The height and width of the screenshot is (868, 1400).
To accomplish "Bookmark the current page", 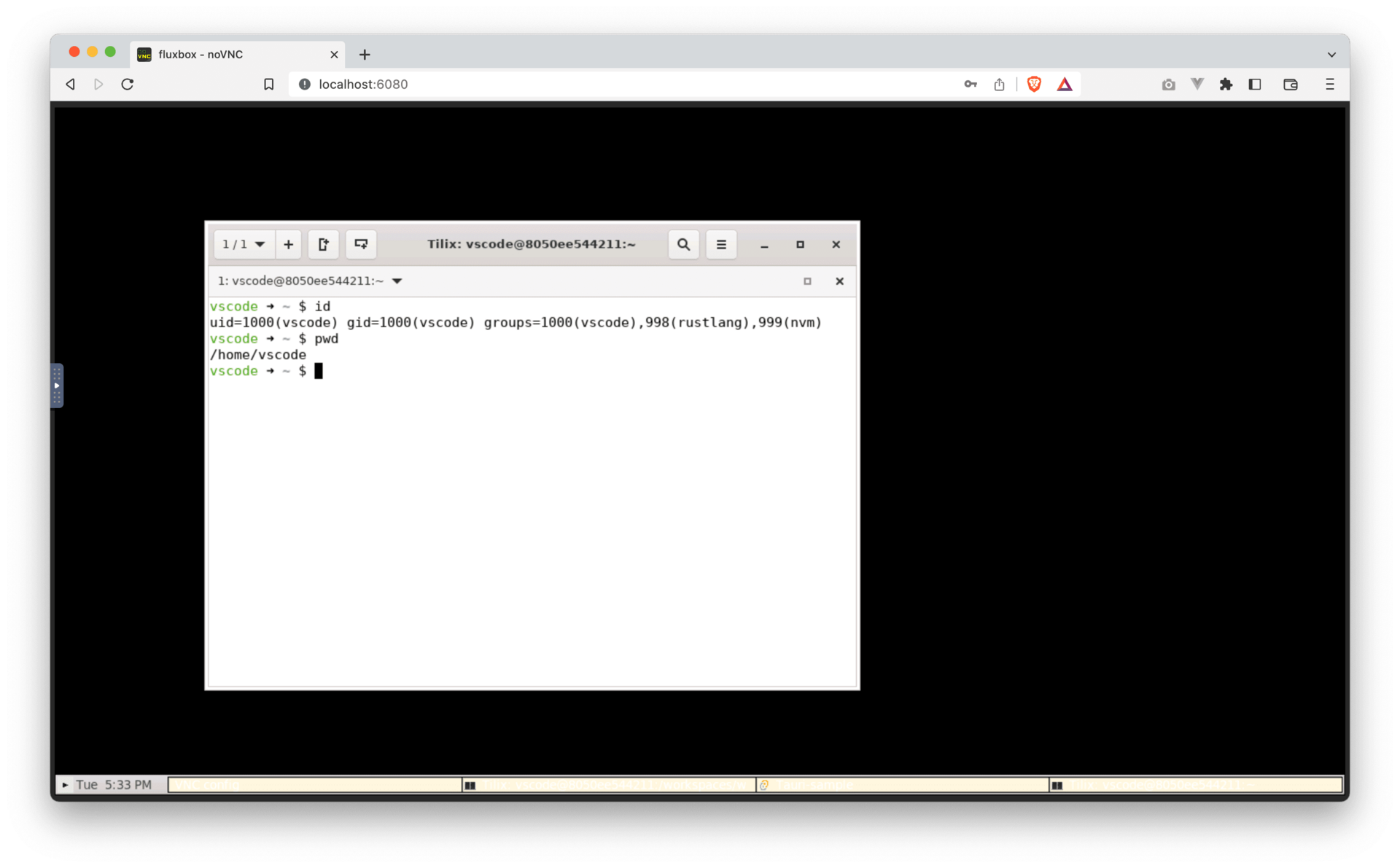I will [x=268, y=84].
